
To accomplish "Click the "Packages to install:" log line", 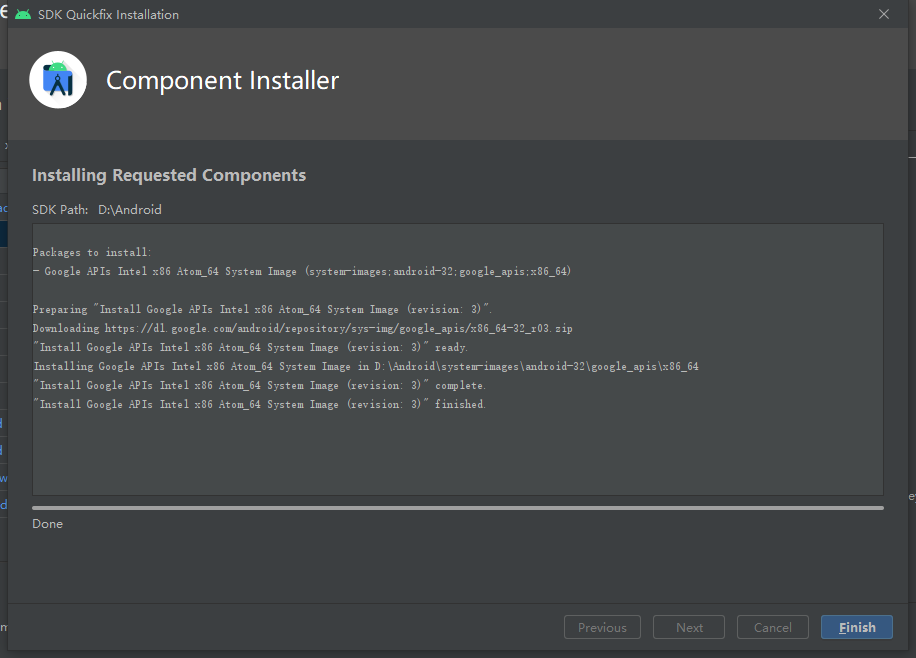I will (x=92, y=252).
